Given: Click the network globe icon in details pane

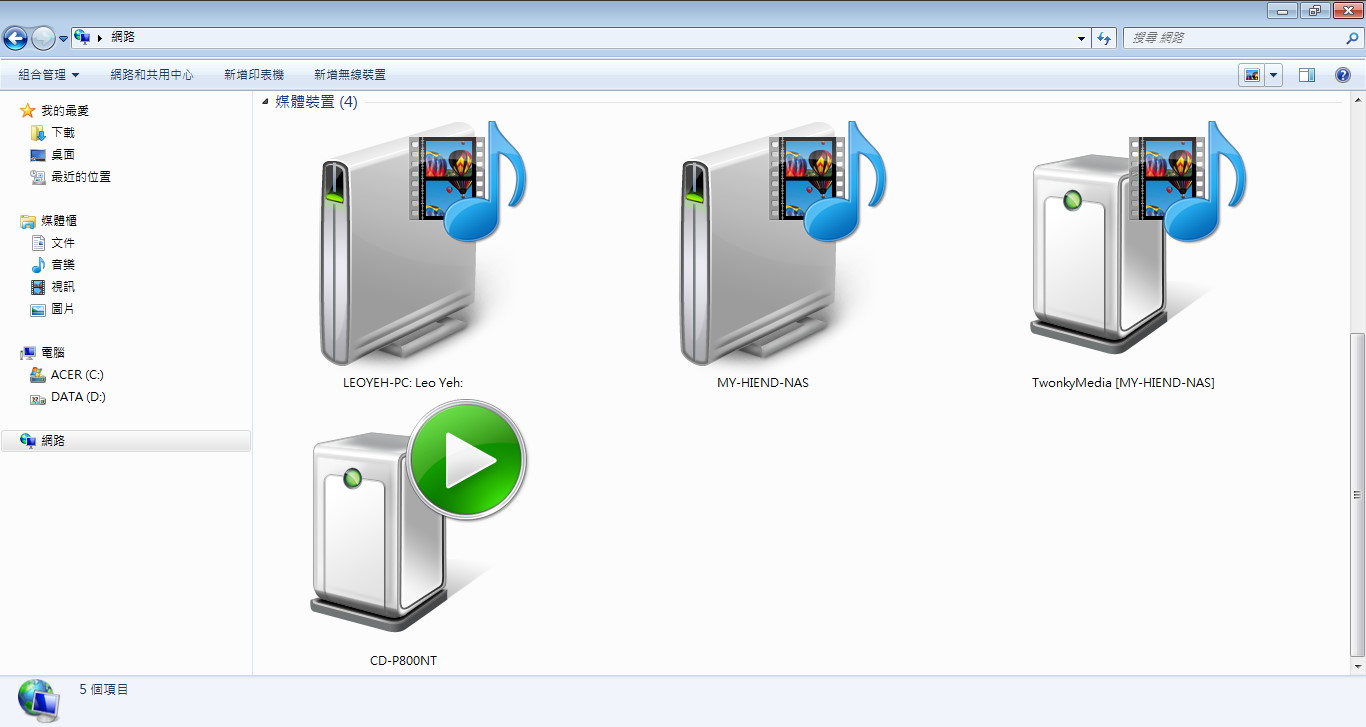Looking at the screenshot, I should pos(38,700).
